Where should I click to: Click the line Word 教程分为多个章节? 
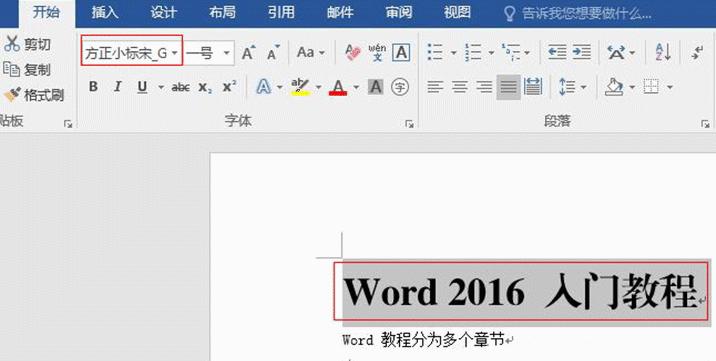423,340
